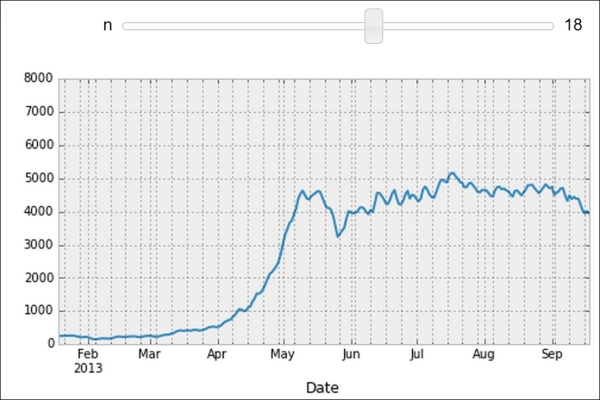Click the n slider handle

pyautogui.click(x=374, y=25)
